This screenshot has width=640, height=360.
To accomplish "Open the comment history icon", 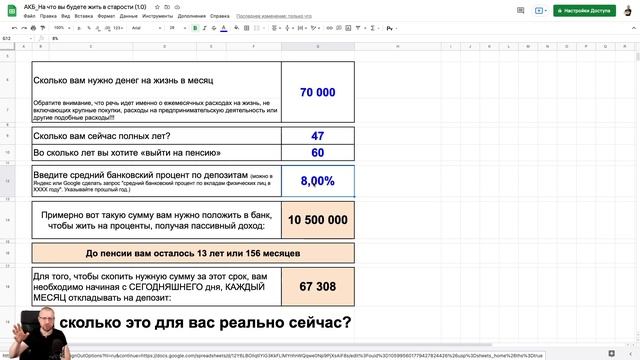I will click(520, 11).
